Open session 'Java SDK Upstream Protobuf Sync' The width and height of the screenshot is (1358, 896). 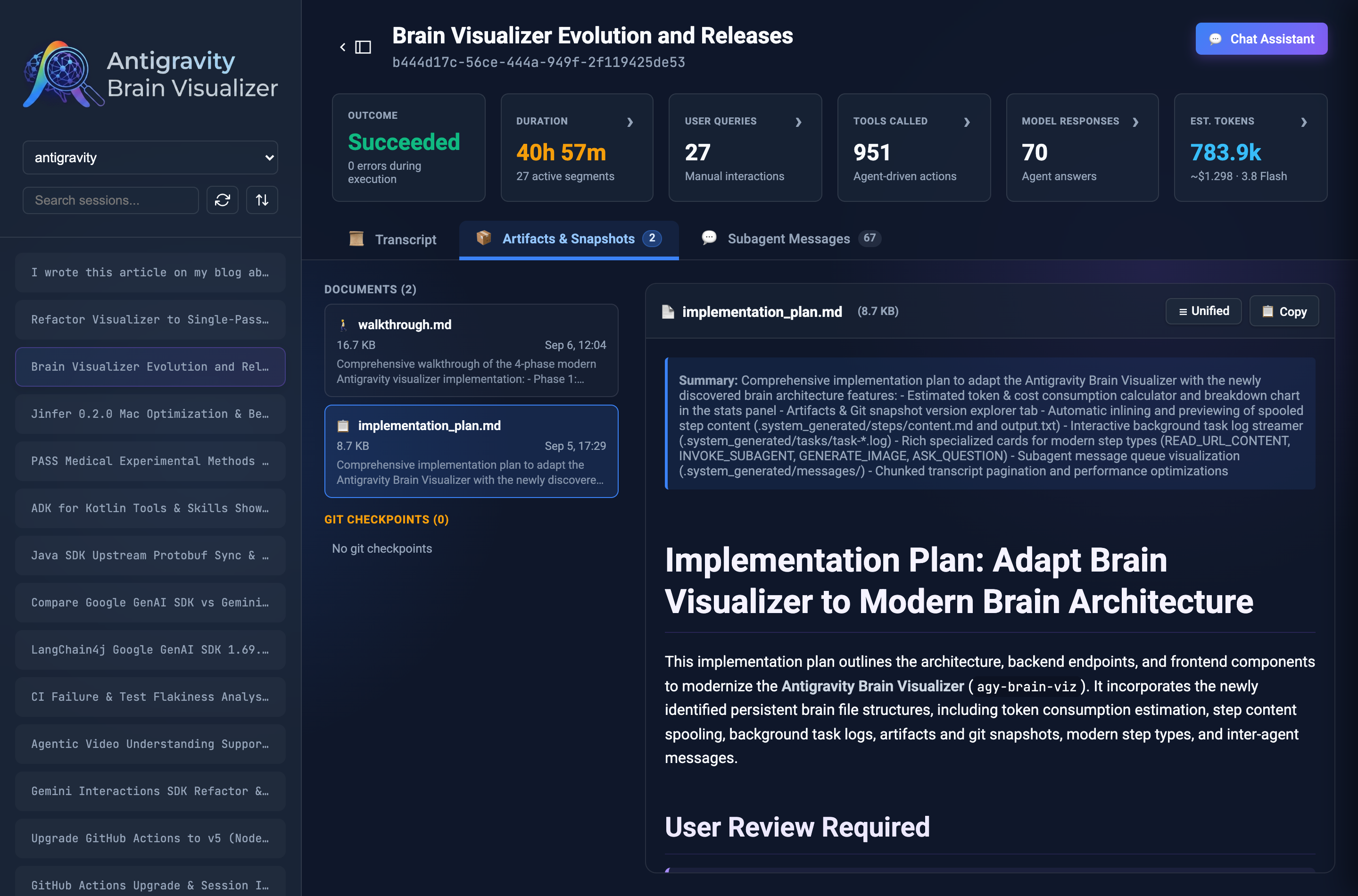[x=150, y=556]
